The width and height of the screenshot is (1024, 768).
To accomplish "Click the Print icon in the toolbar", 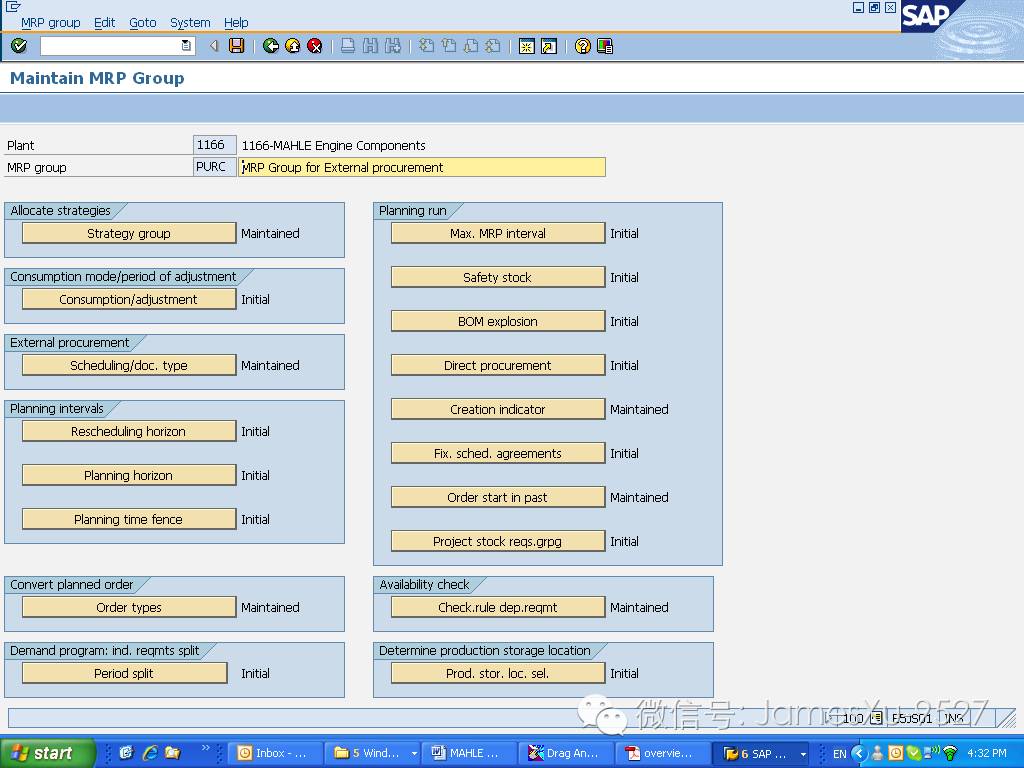I will point(348,46).
